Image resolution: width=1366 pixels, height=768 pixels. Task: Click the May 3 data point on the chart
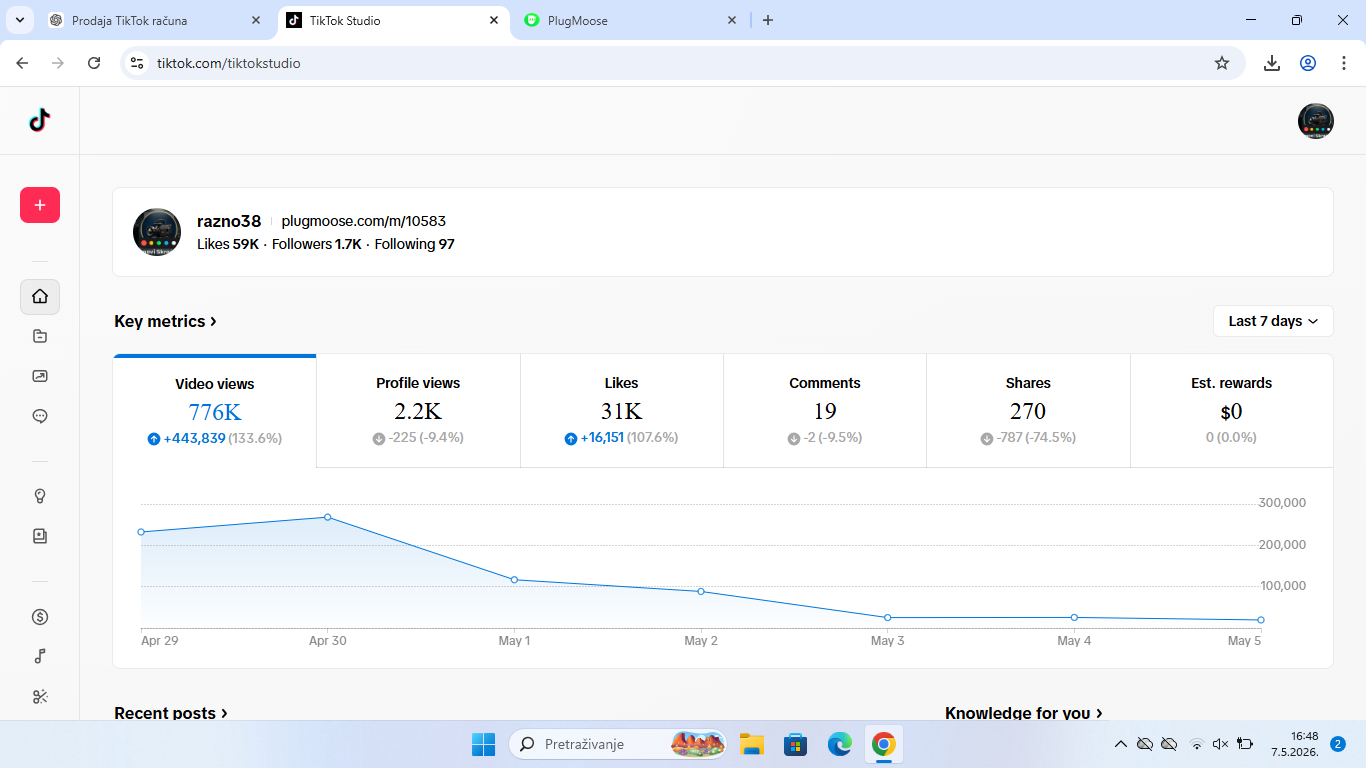click(x=888, y=618)
